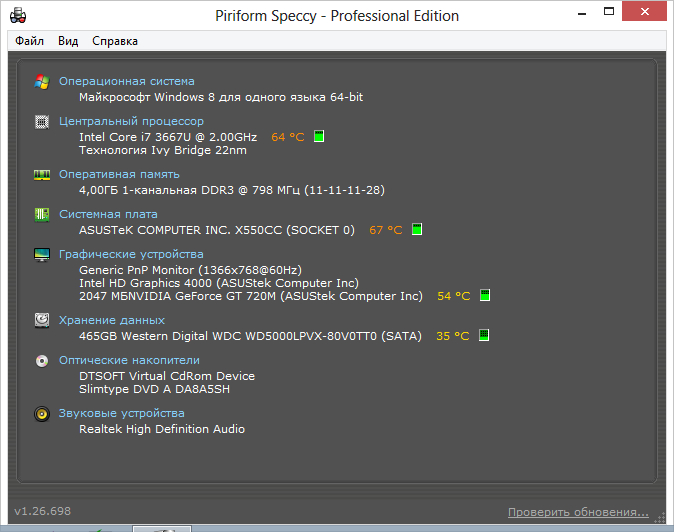This screenshot has width=674, height=532.
Task: Open the Системная плата section
Action: [108, 214]
